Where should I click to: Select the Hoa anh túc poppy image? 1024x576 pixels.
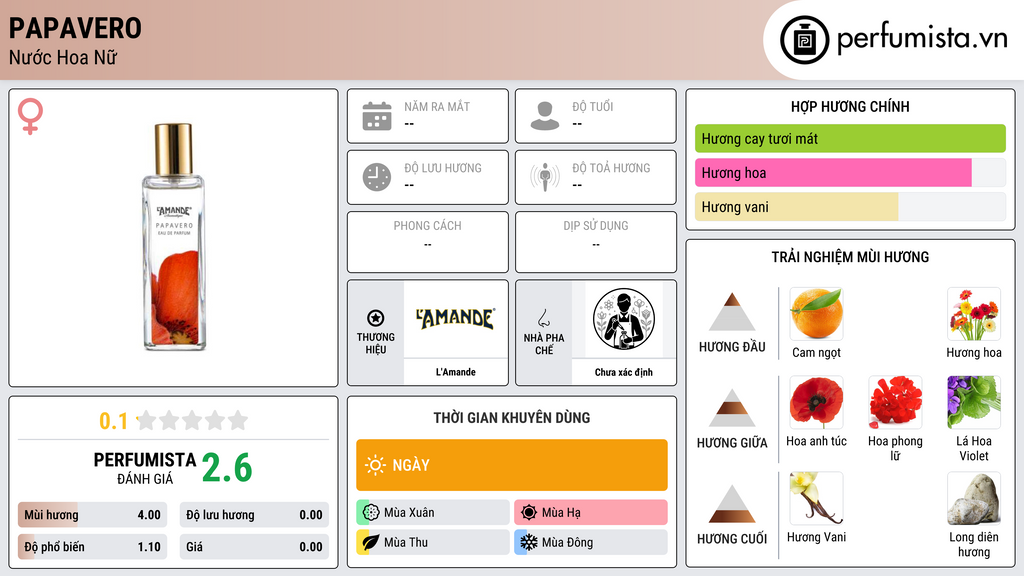[x=816, y=402]
